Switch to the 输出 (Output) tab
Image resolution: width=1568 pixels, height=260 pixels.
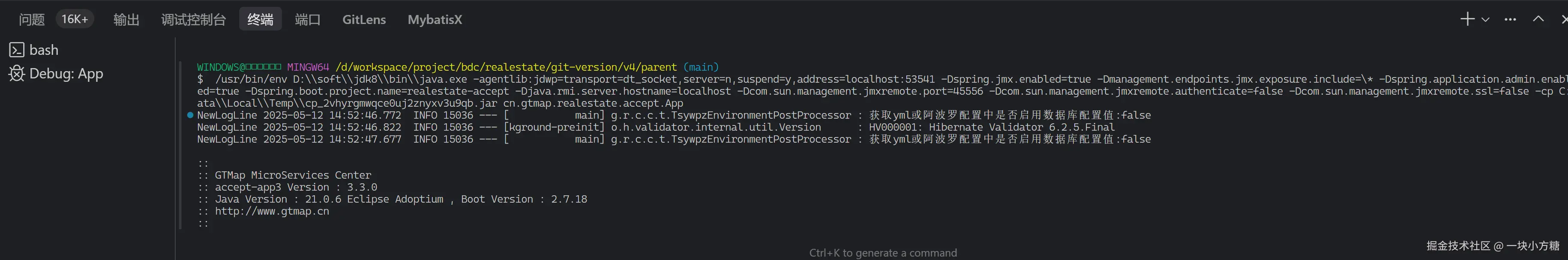pos(126,19)
